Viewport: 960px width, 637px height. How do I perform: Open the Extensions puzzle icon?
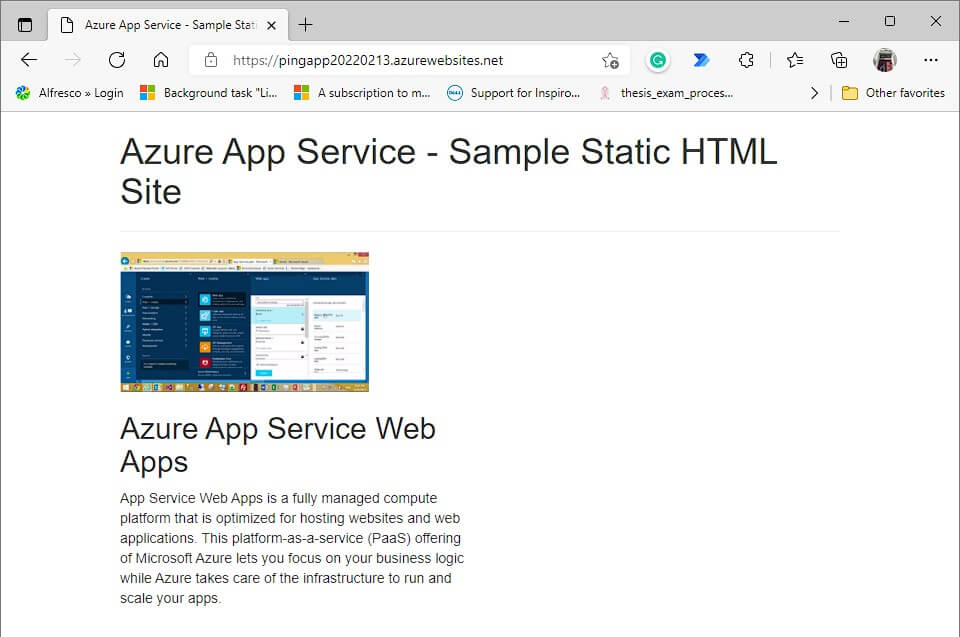[746, 60]
